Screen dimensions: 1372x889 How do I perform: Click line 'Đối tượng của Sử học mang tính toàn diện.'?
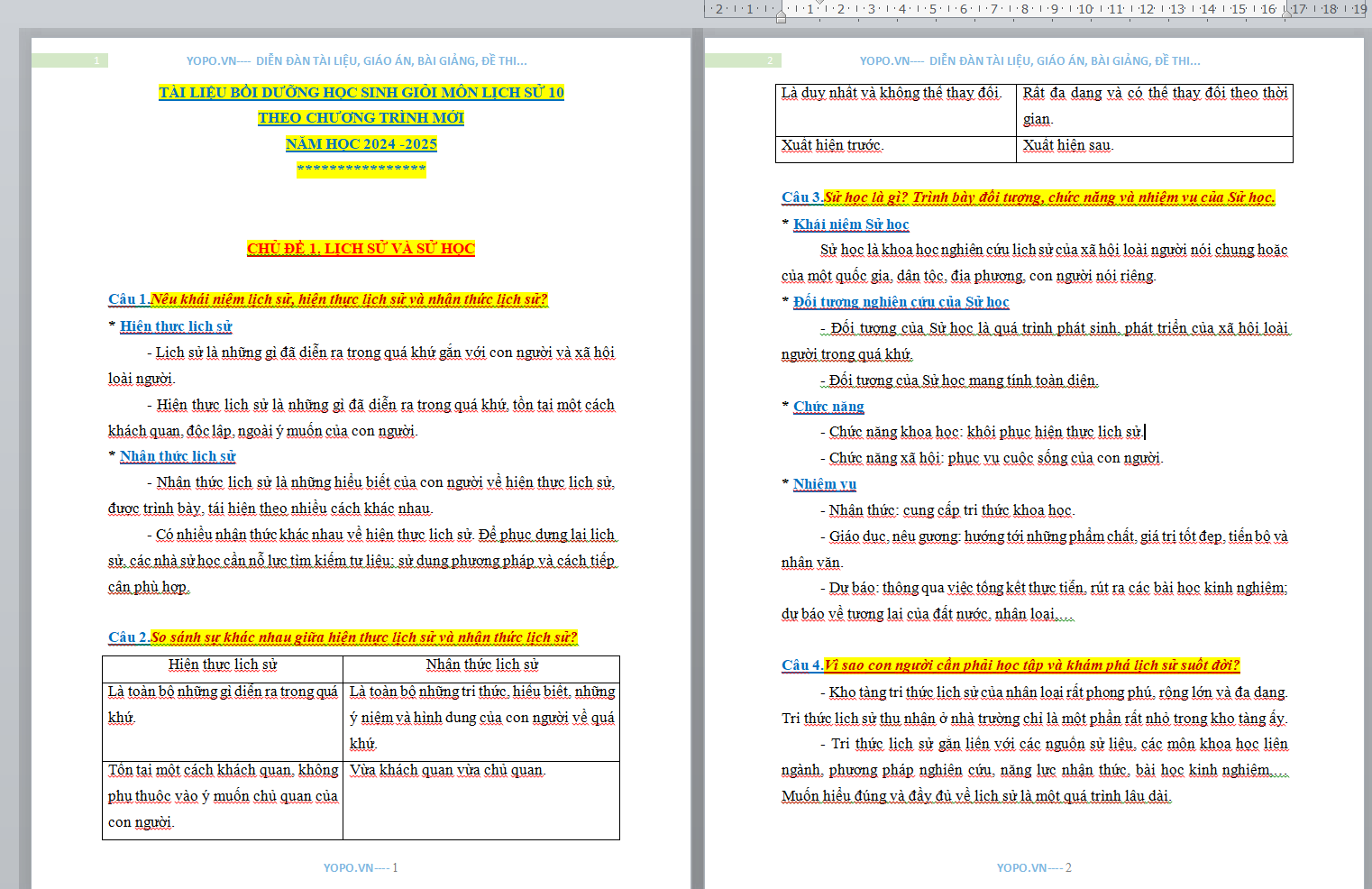tap(959, 380)
